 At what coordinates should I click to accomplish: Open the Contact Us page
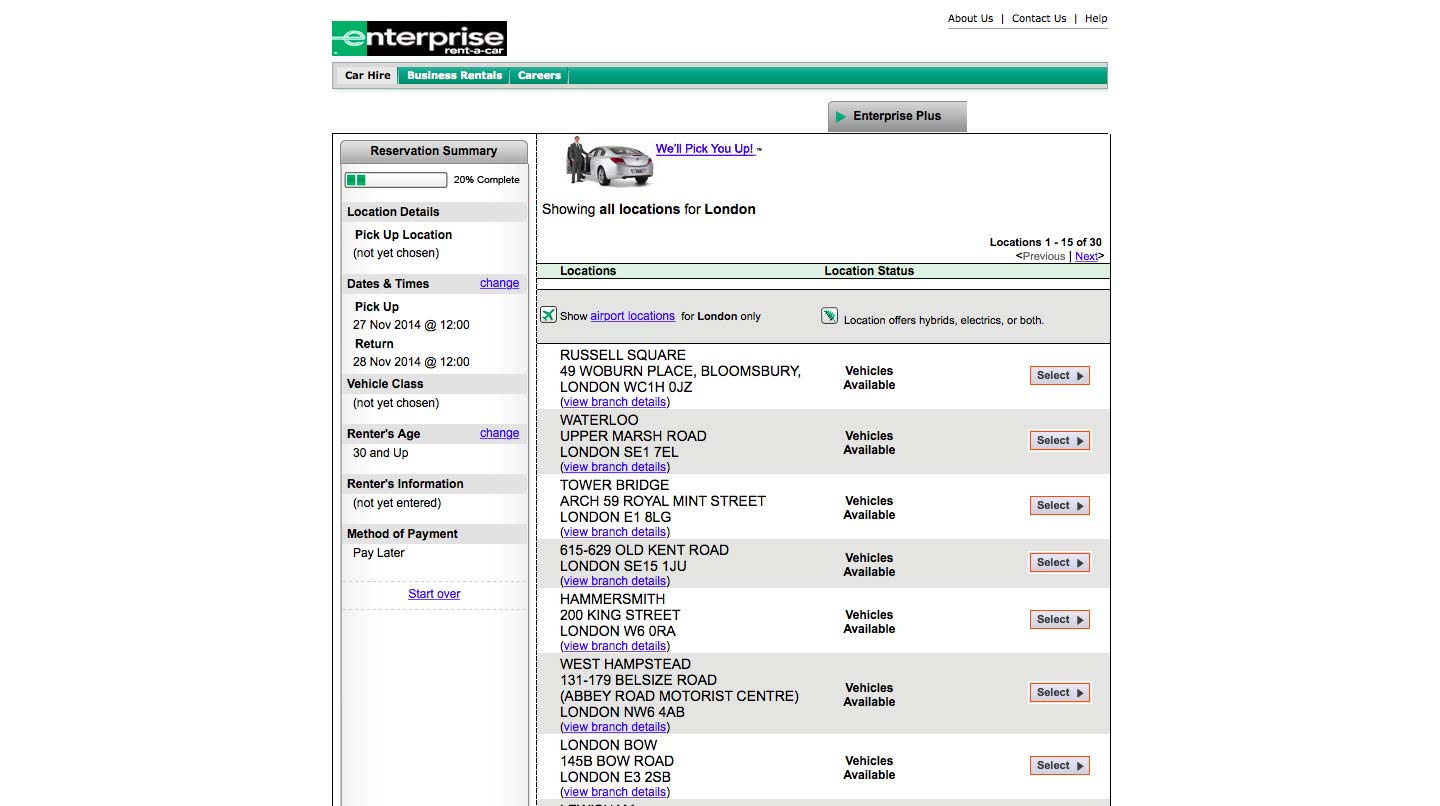[x=1039, y=18]
